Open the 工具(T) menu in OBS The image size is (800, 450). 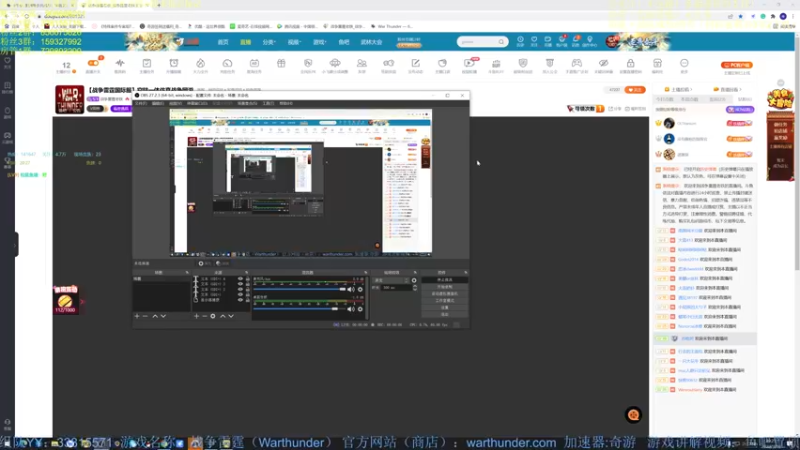268,103
